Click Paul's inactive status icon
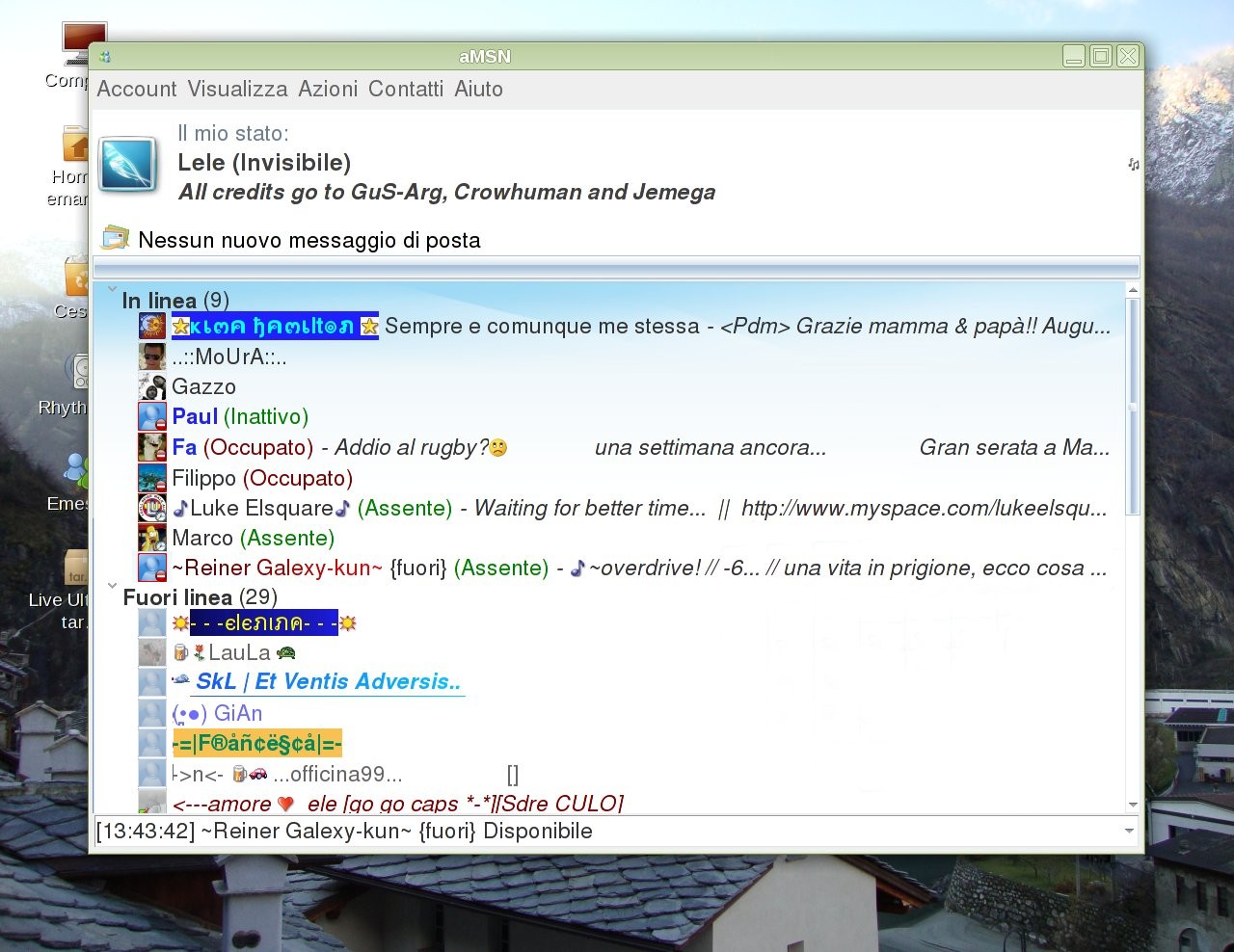The width and height of the screenshot is (1234, 952). click(x=152, y=416)
